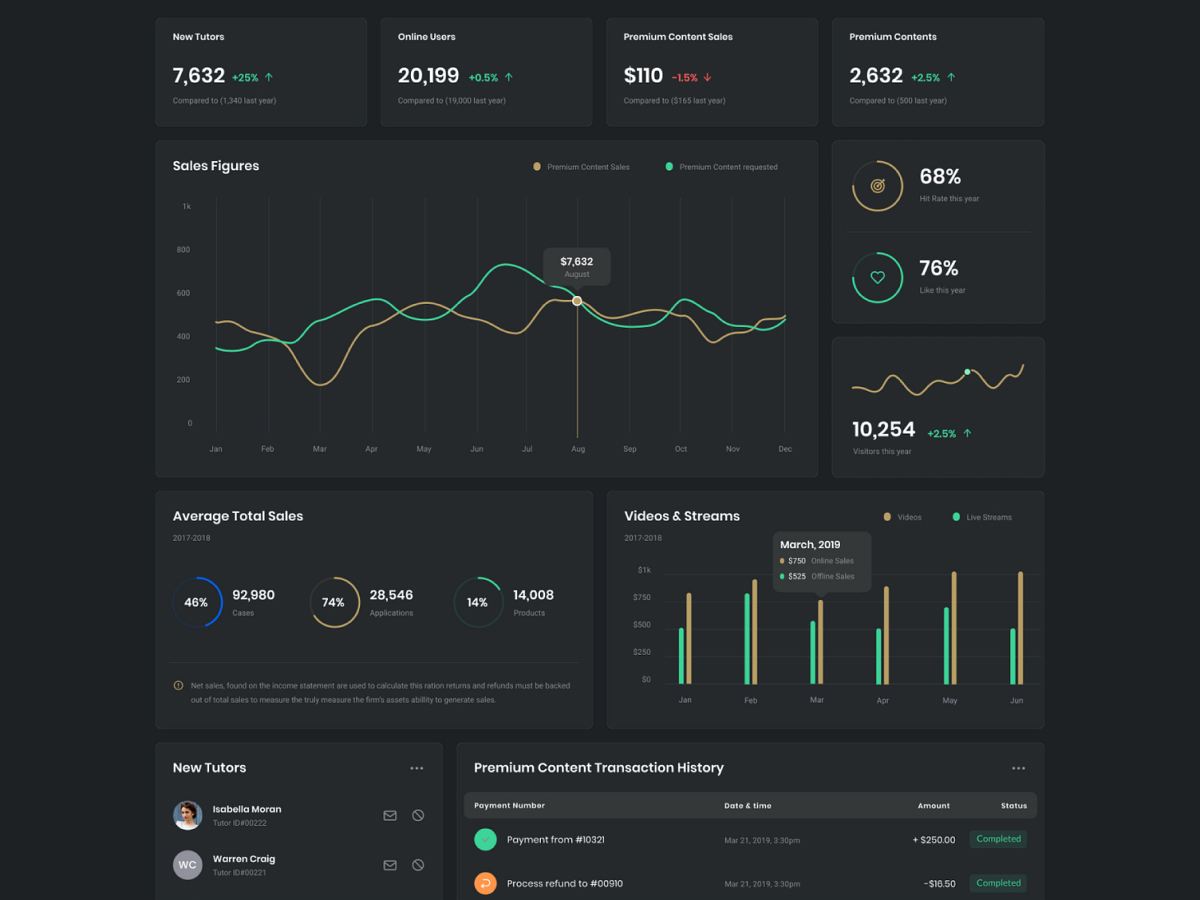1200x900 pixels.
Task: Click the block icon for Warren Craig
Action: (418, 865)
